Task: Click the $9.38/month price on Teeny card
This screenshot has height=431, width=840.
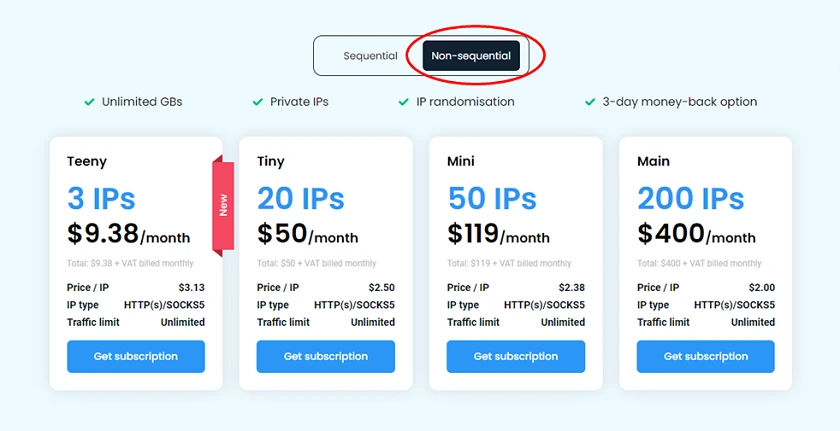Action: [x=129, y=234]
